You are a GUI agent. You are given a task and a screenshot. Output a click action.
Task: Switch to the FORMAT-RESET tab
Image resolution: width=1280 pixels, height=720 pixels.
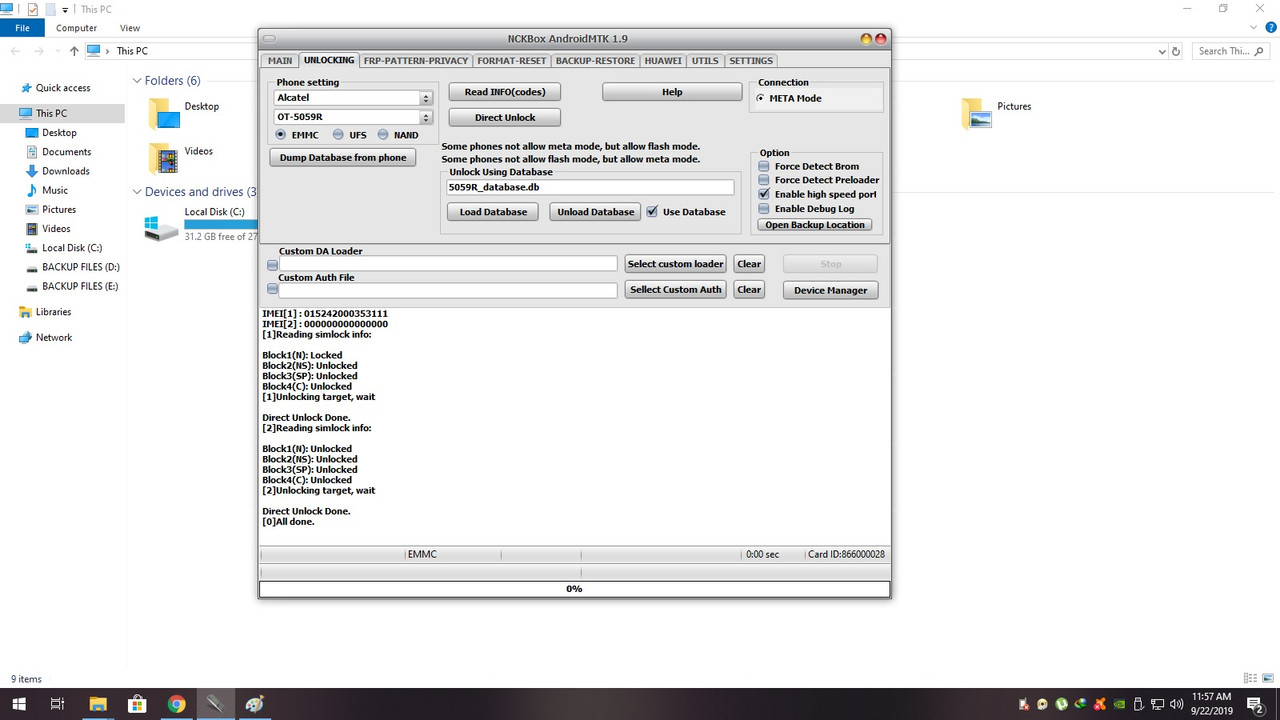tap(512, 61)
